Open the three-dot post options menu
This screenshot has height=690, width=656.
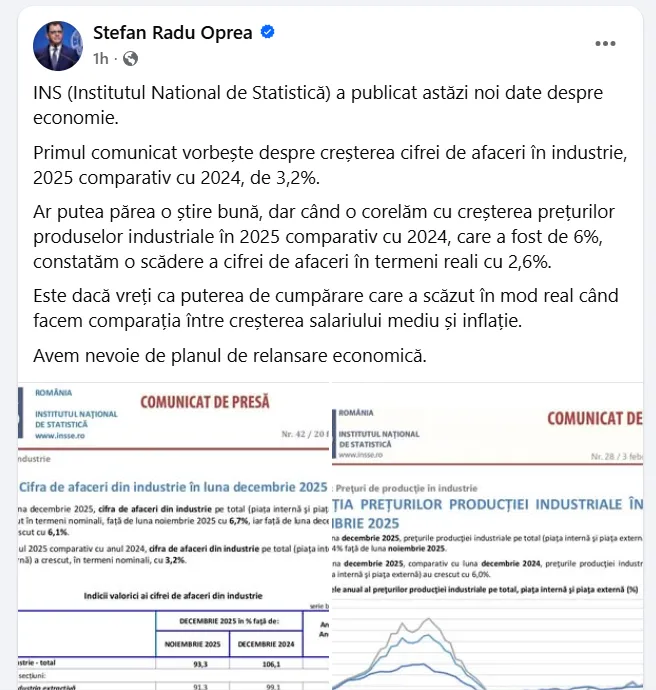tap(606, 44)
